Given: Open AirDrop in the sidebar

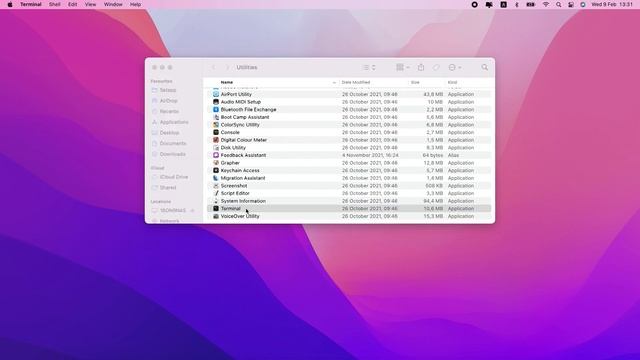Looking at the screenshot, I should 168,101.
